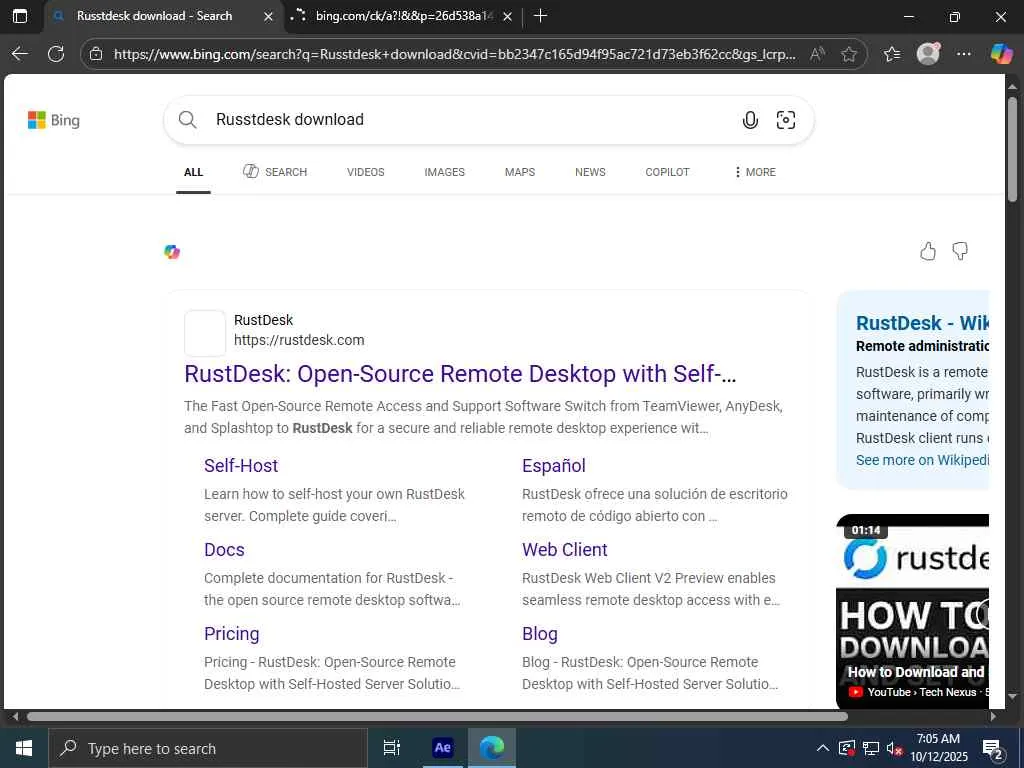This screenshot has height=768, width=1024.
Task: Select the NEWS tab
Action: click(590, 172)
